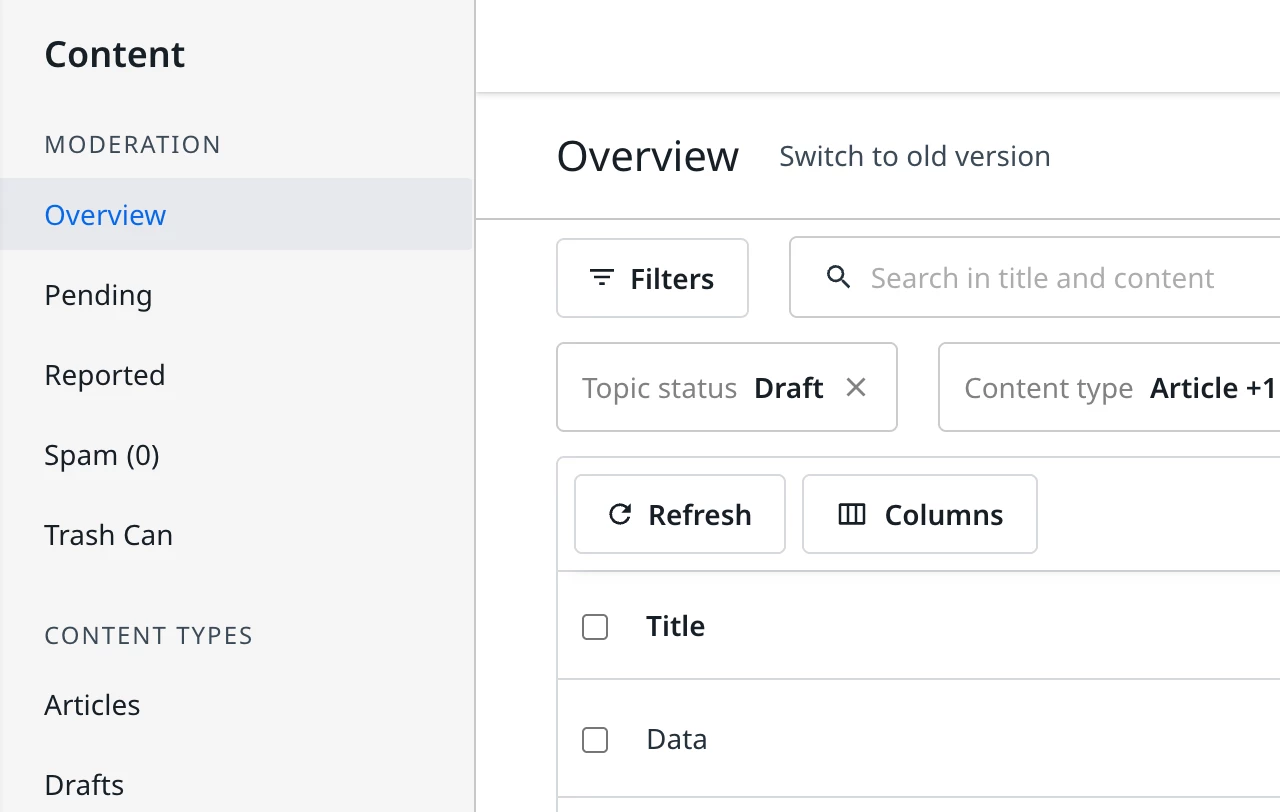Check the Data row checkbox
The height and width of the screenshot is (812, 1280).
595,740
